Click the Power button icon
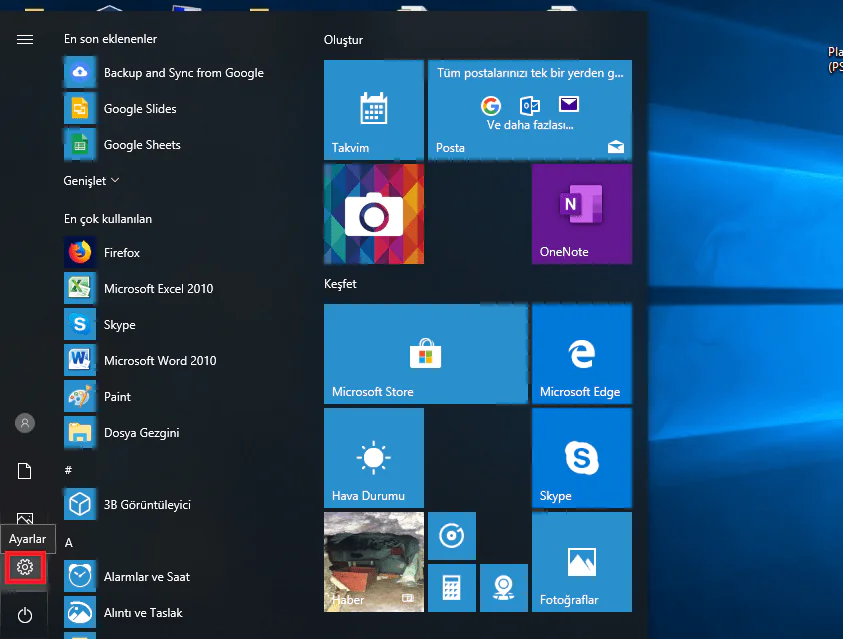 25,616
